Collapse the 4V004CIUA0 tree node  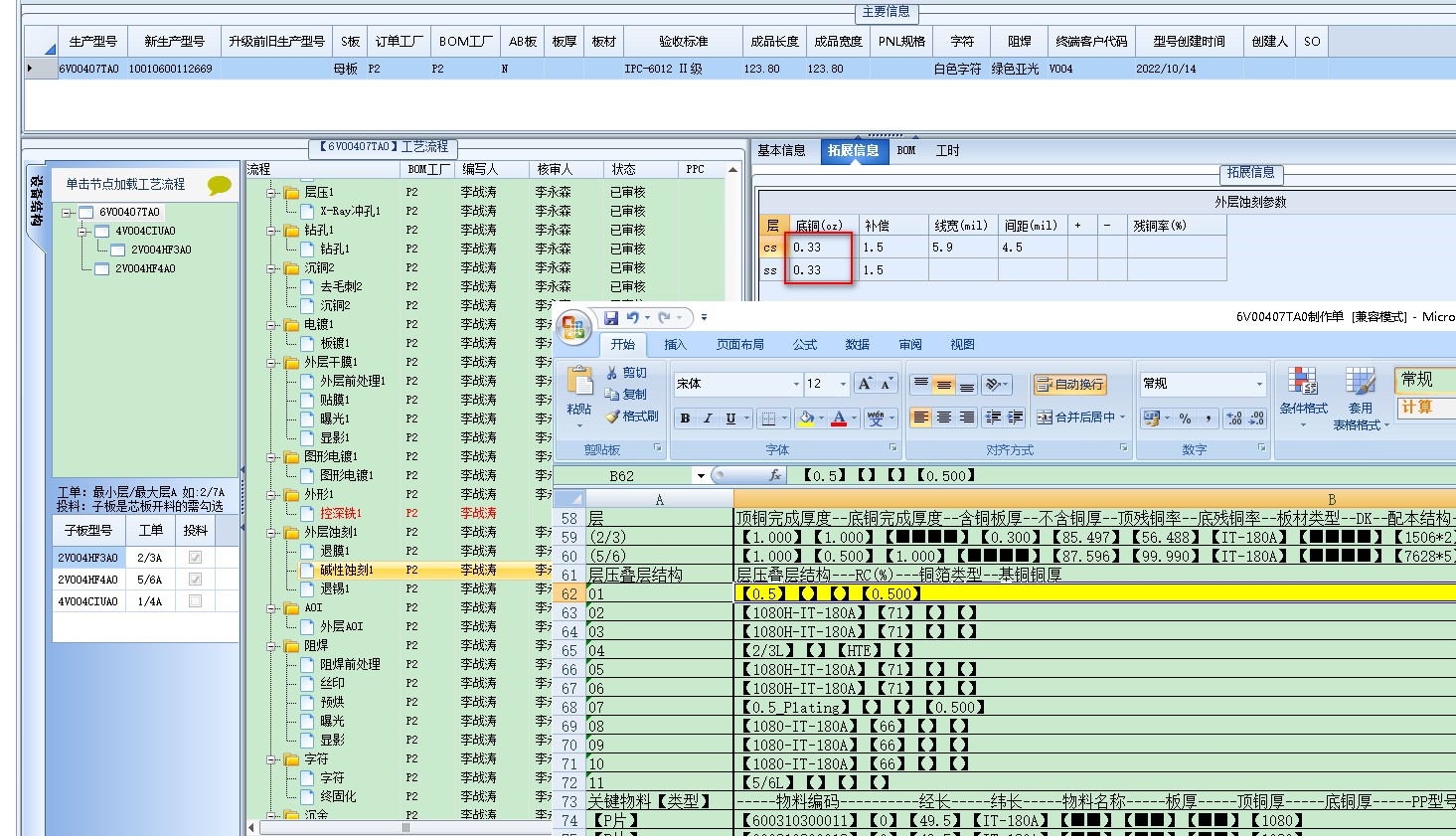tap(83, 232)
